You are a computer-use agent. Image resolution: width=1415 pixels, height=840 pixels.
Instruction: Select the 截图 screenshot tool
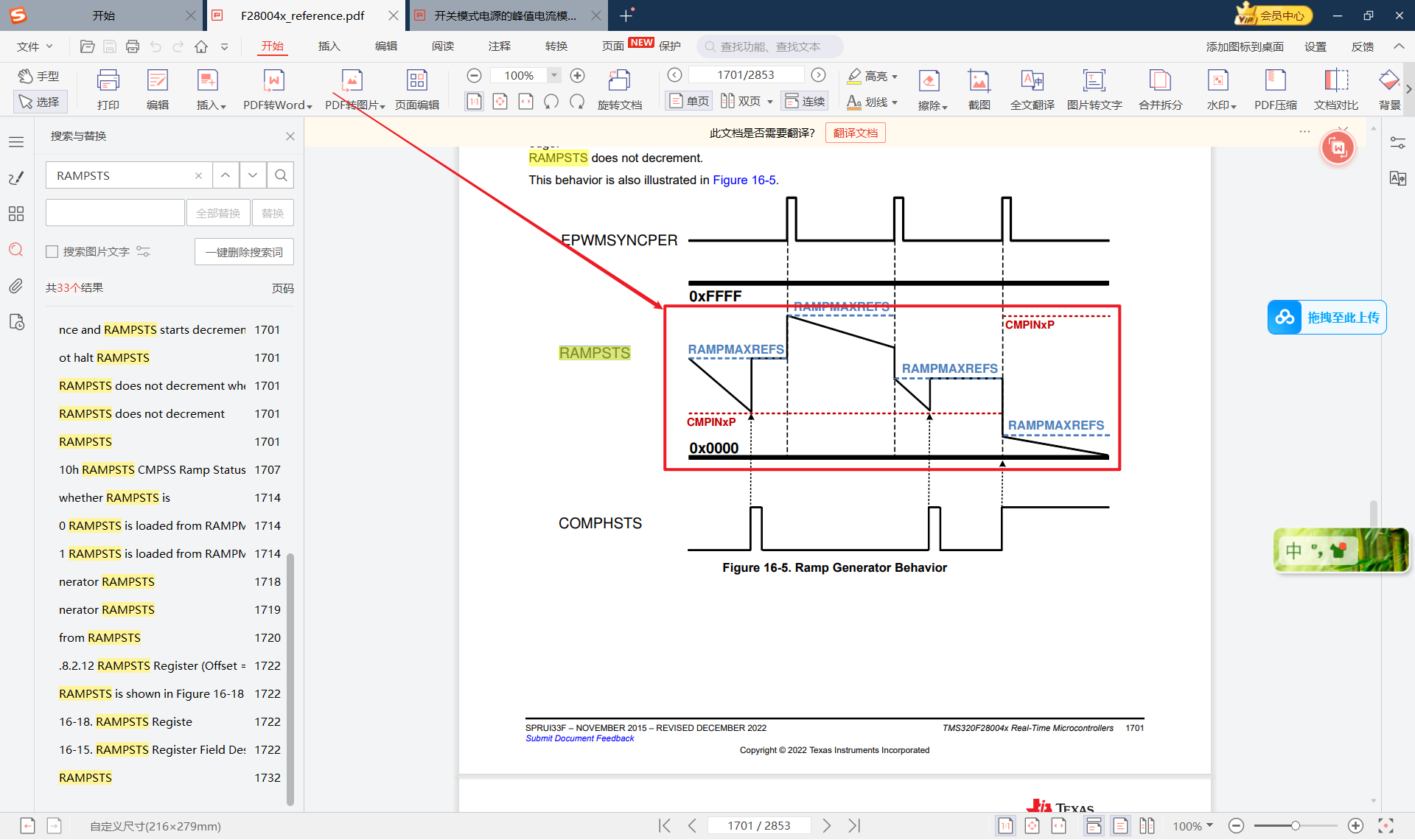[x=979, y=81]
